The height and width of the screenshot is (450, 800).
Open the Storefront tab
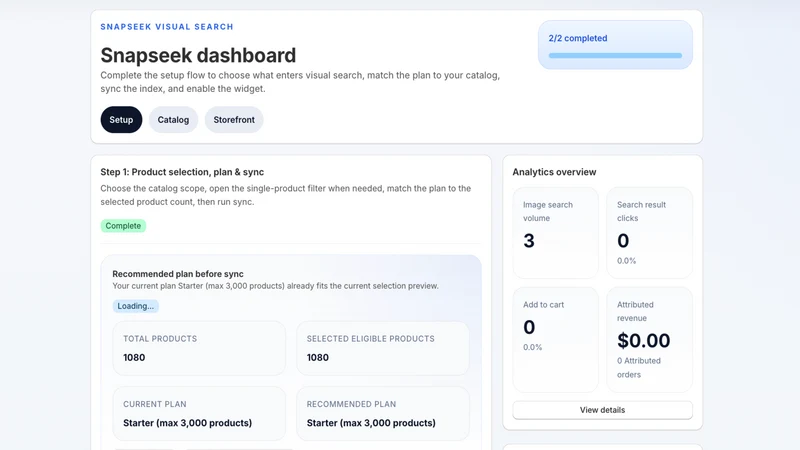pos(234,119)
